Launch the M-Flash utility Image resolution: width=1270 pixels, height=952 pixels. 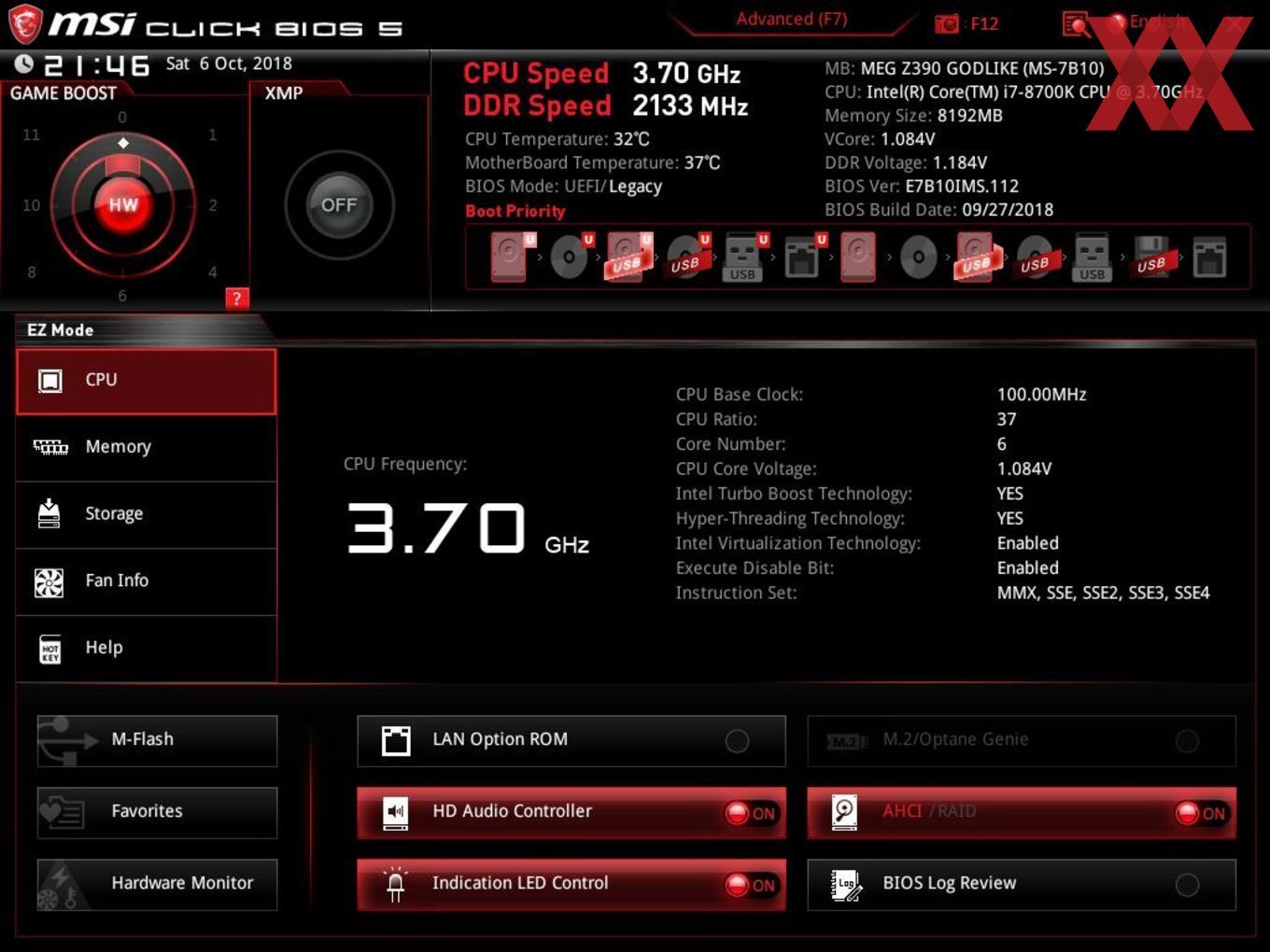tap(157, 740)
